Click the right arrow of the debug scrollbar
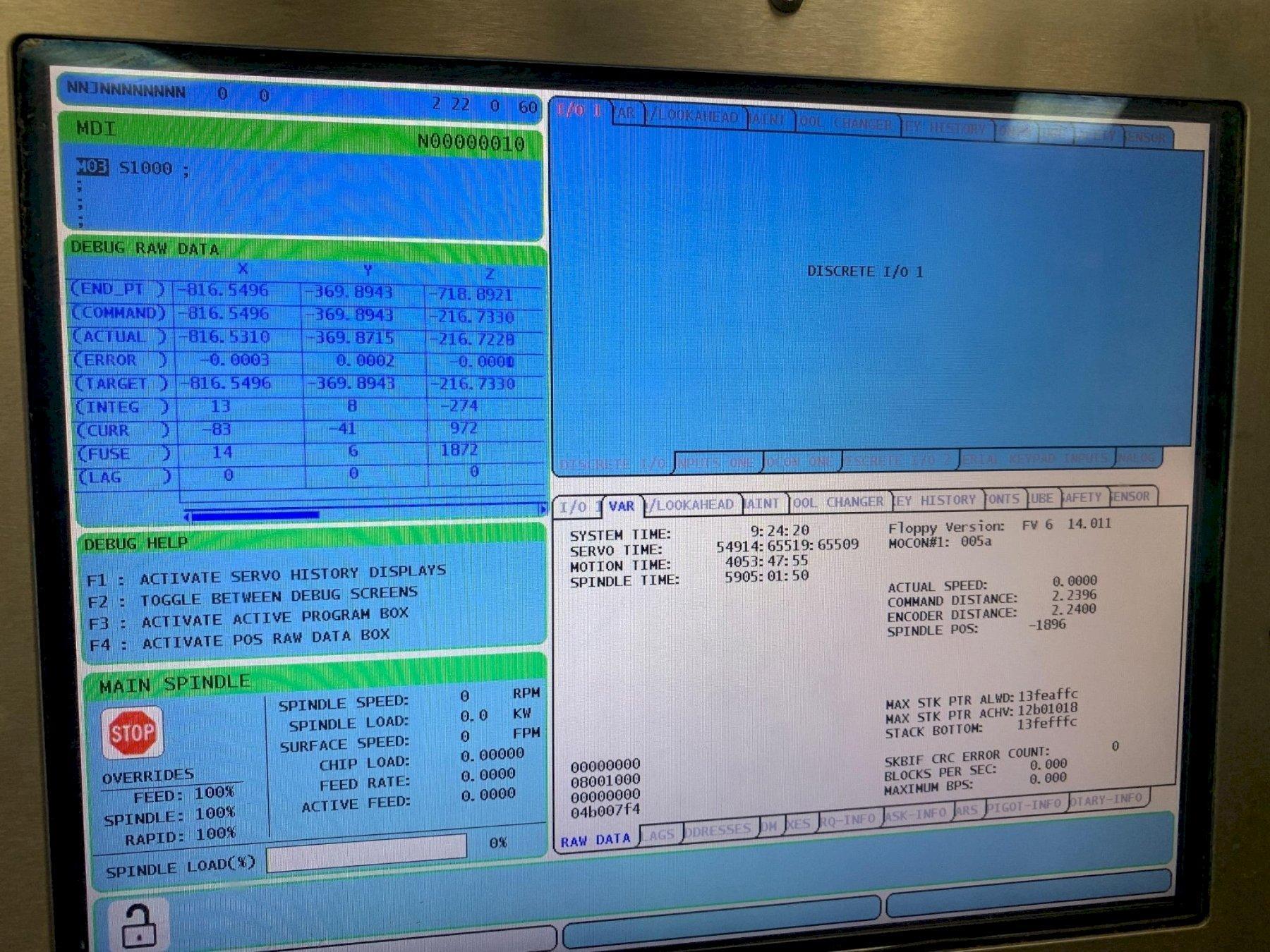The image size is (1270, 952). coord(542,508)
